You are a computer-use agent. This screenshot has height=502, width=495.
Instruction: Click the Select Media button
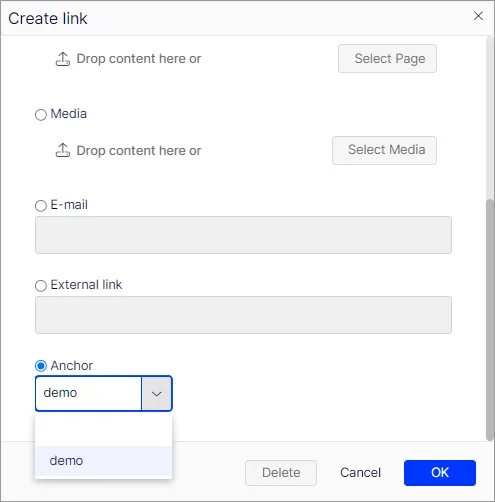click(x=384, y=150)
